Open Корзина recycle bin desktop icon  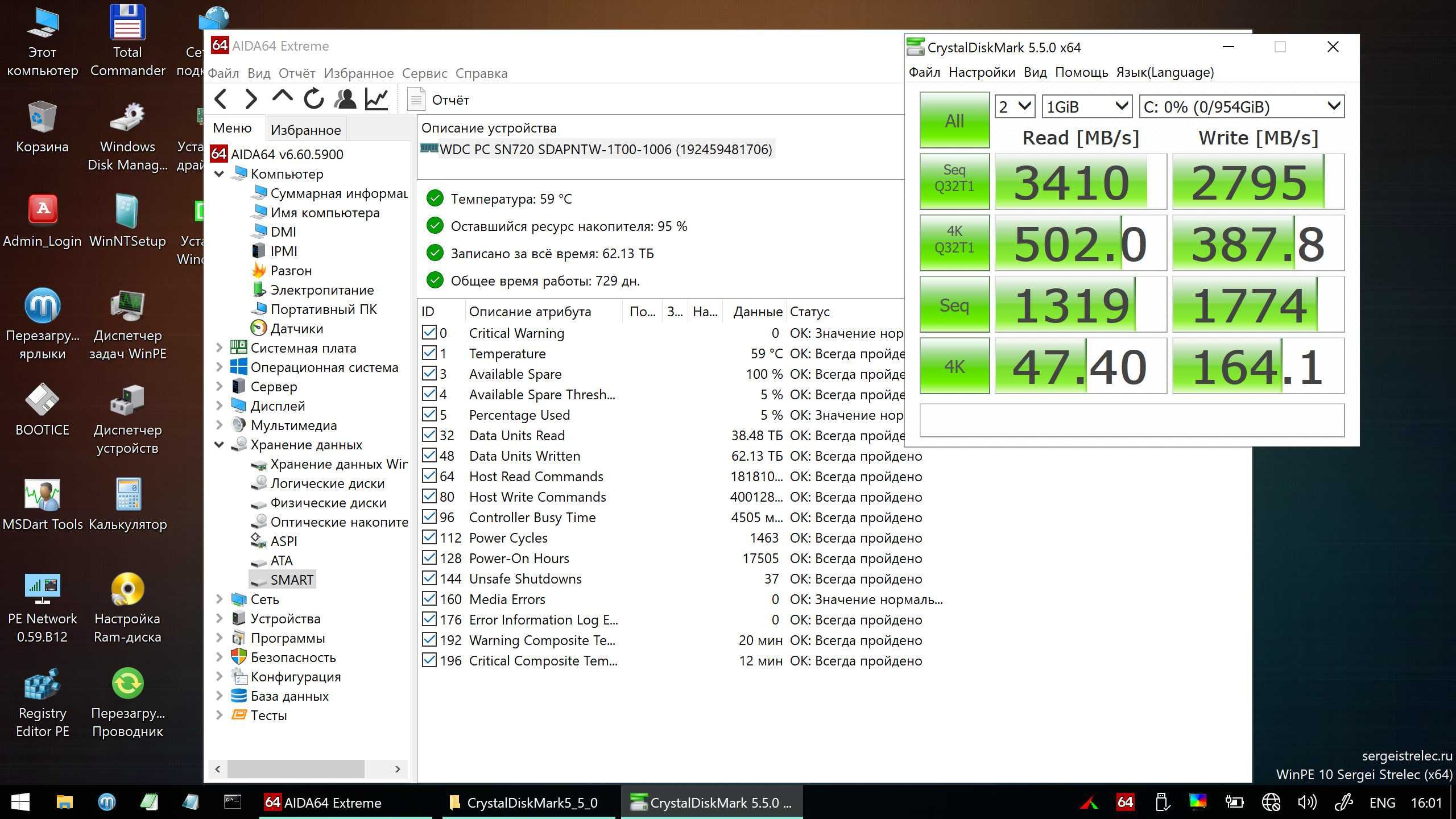42,127
